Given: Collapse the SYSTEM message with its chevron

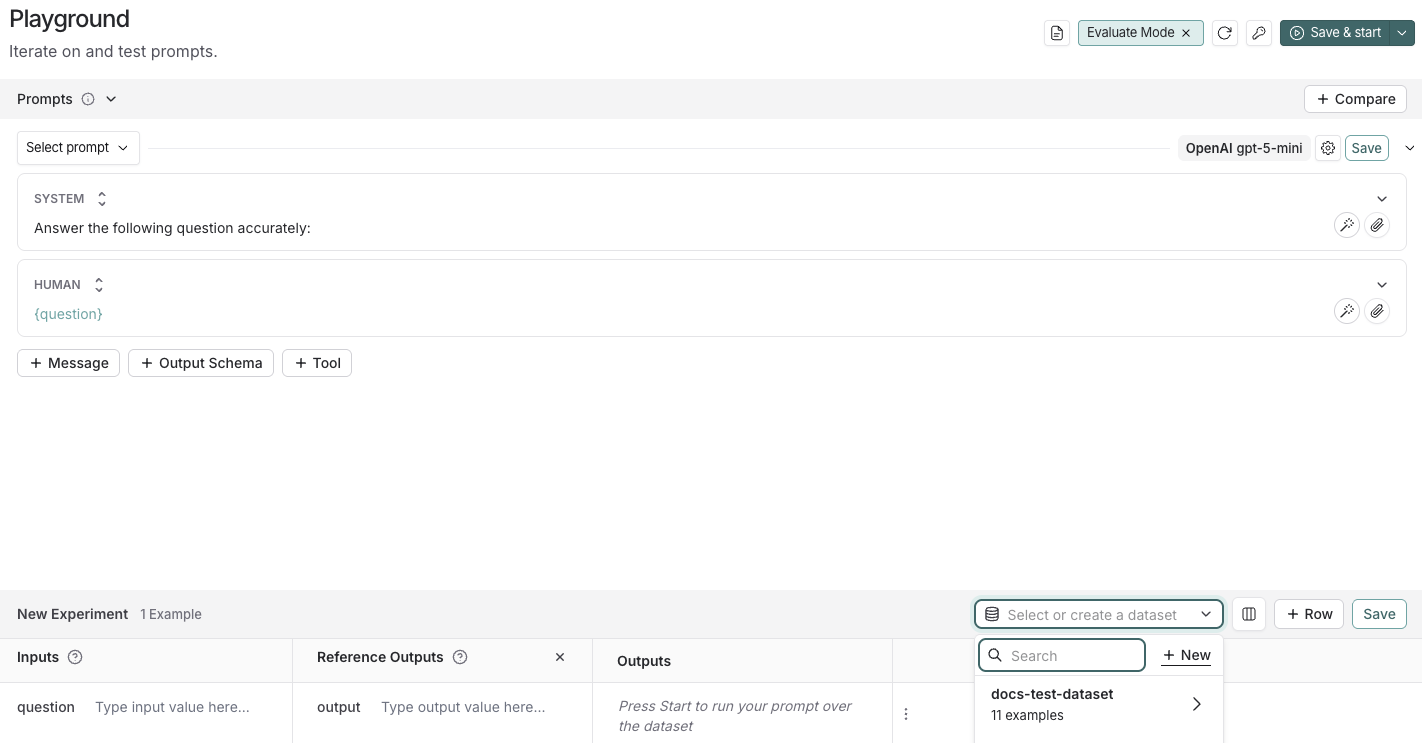Looking at the screenshot, I should coord(1382,198).
